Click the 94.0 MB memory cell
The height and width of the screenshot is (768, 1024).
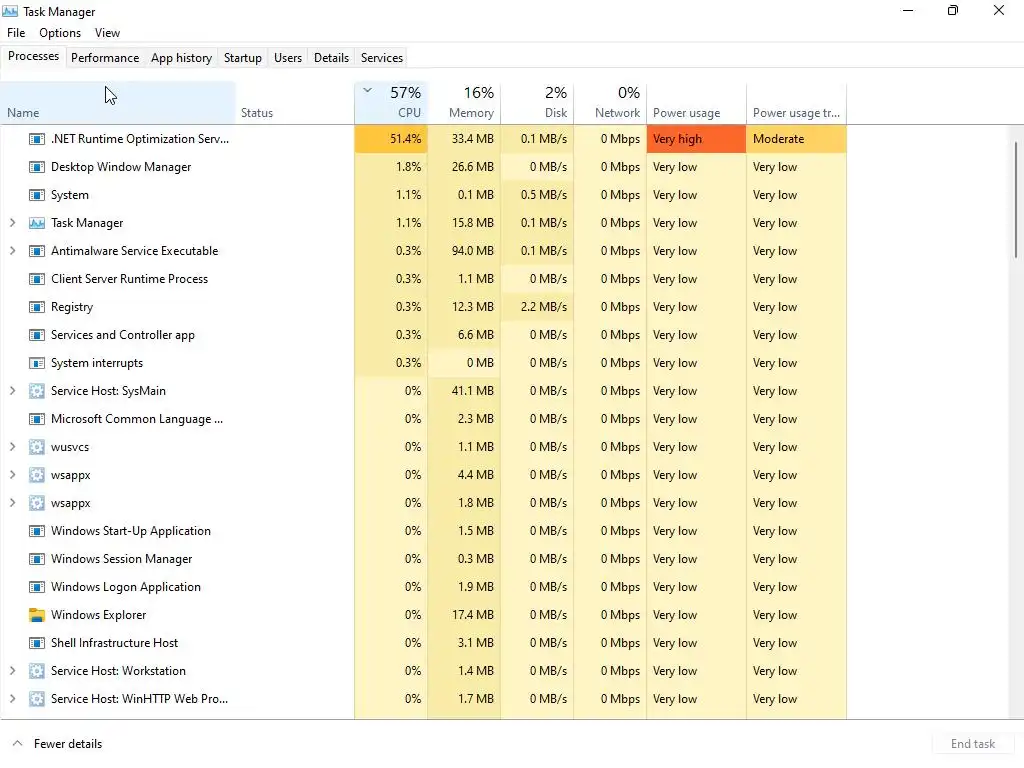tap(464, 251)
